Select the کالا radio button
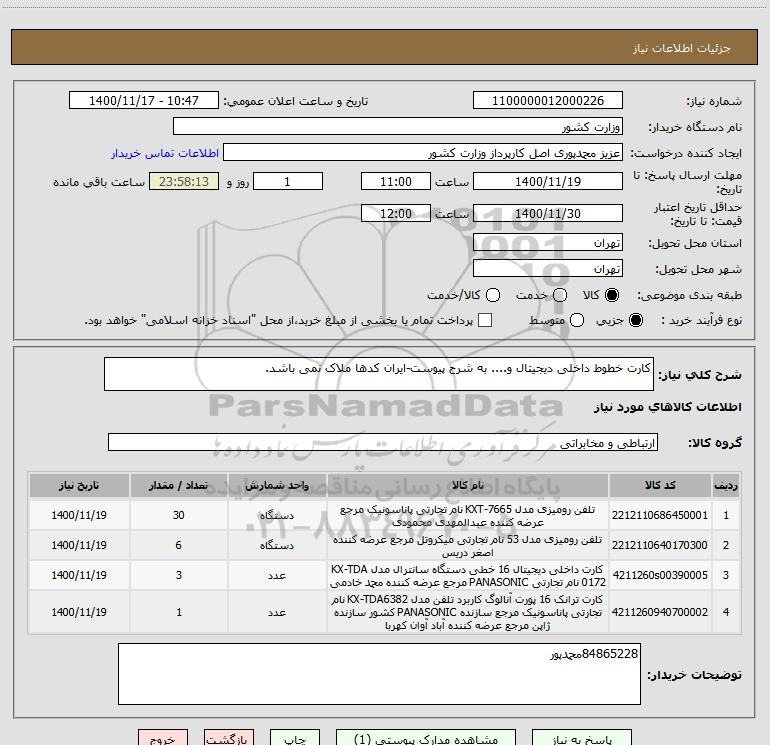 (612, 295)
